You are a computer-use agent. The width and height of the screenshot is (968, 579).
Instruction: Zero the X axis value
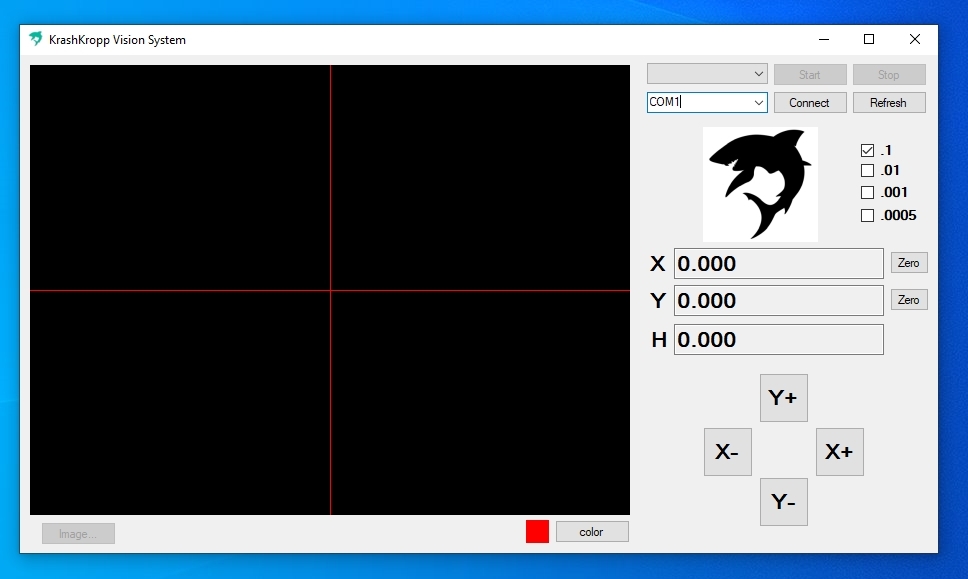[x=909, y=263]
